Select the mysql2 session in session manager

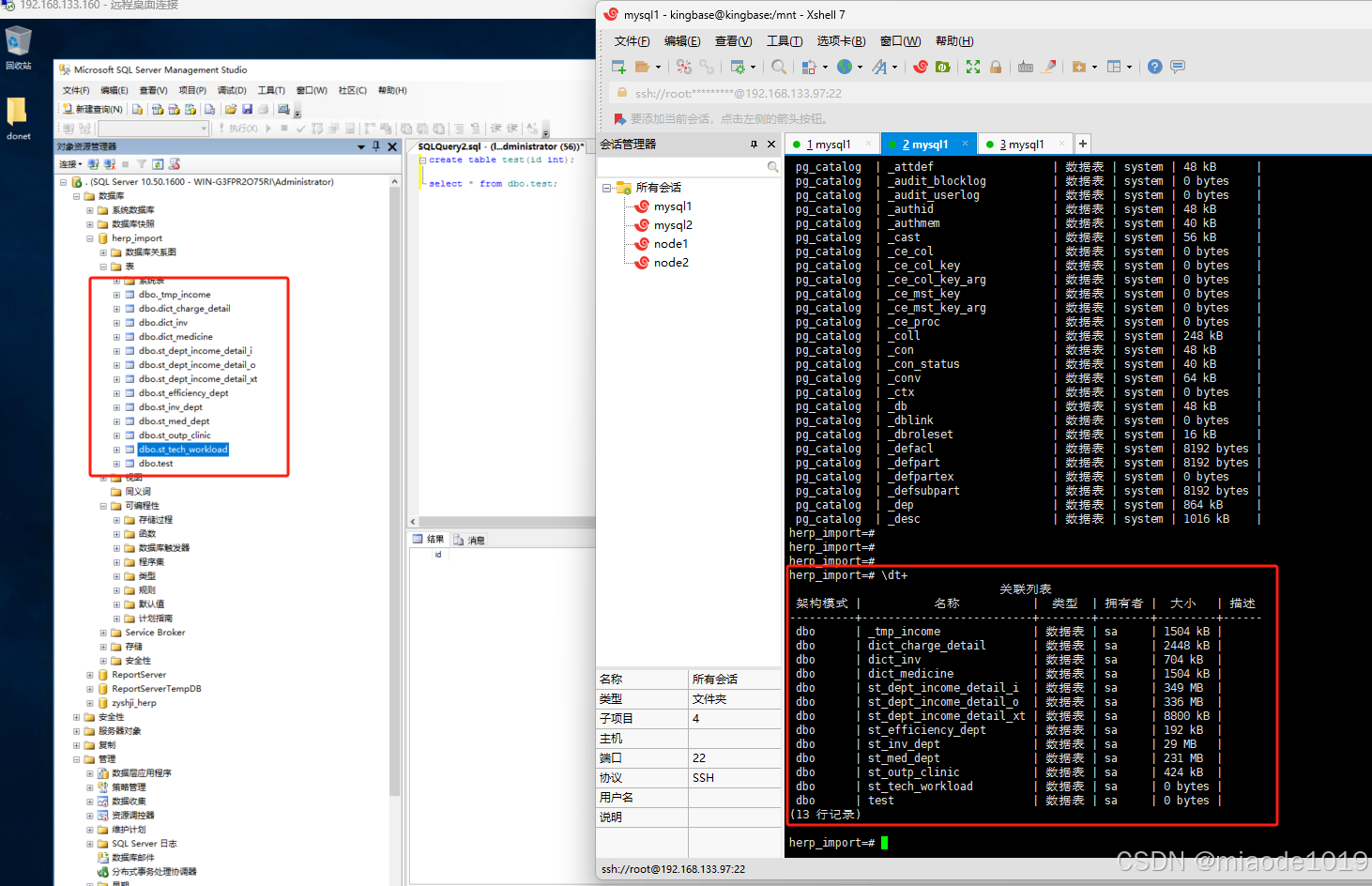[x=673, y=225]
